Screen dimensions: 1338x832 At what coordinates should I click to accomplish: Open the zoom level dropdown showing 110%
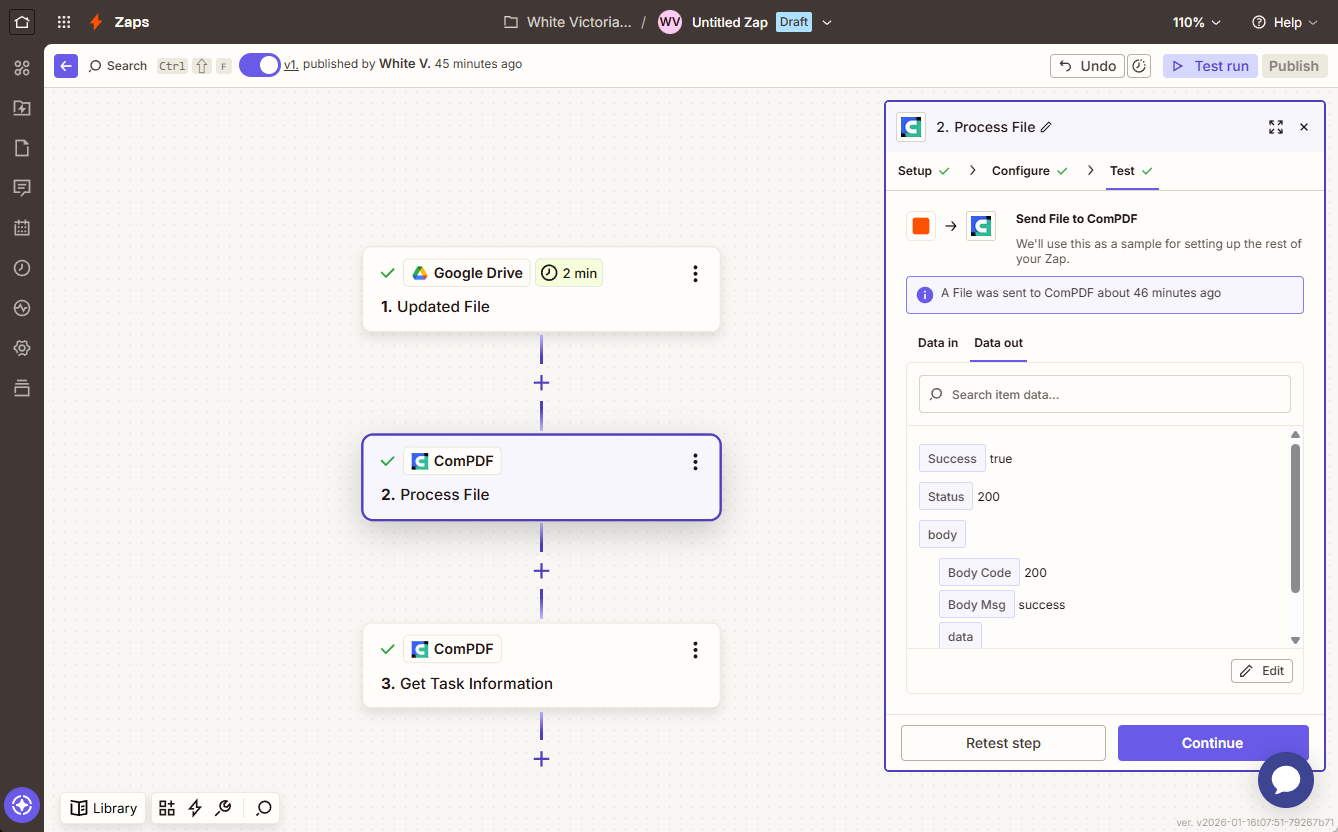1196,21
